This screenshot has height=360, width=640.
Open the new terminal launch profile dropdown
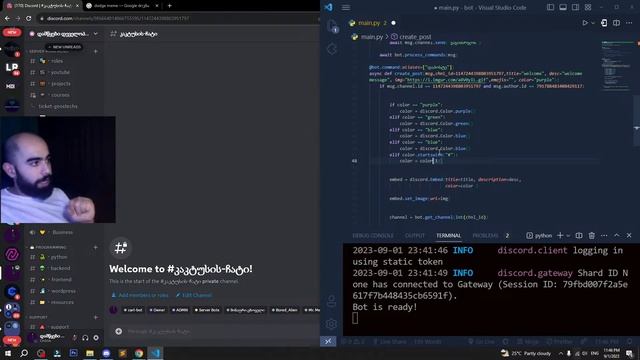[568, 236]
